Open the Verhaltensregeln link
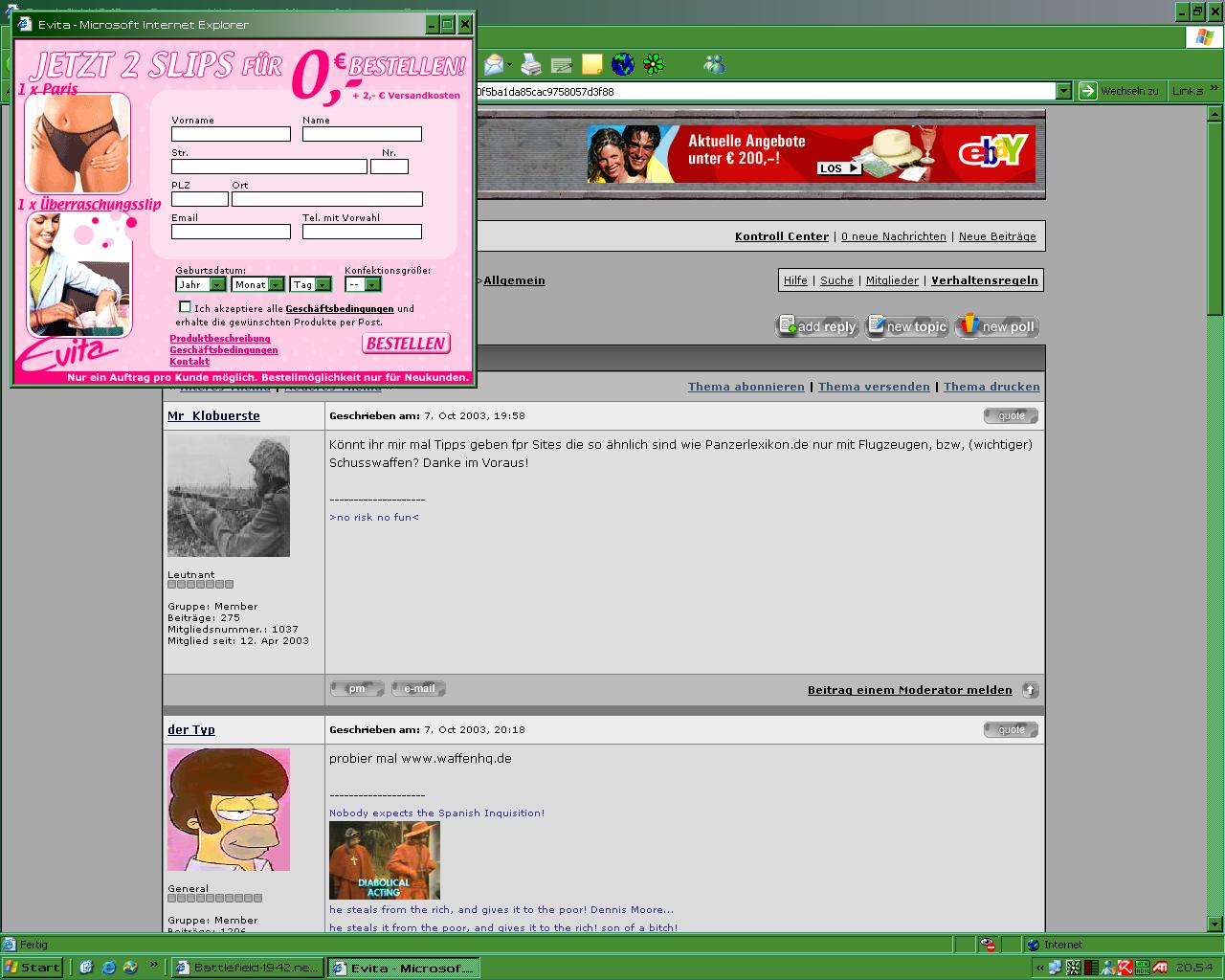1225x980 pixels. tap(985, 280)
